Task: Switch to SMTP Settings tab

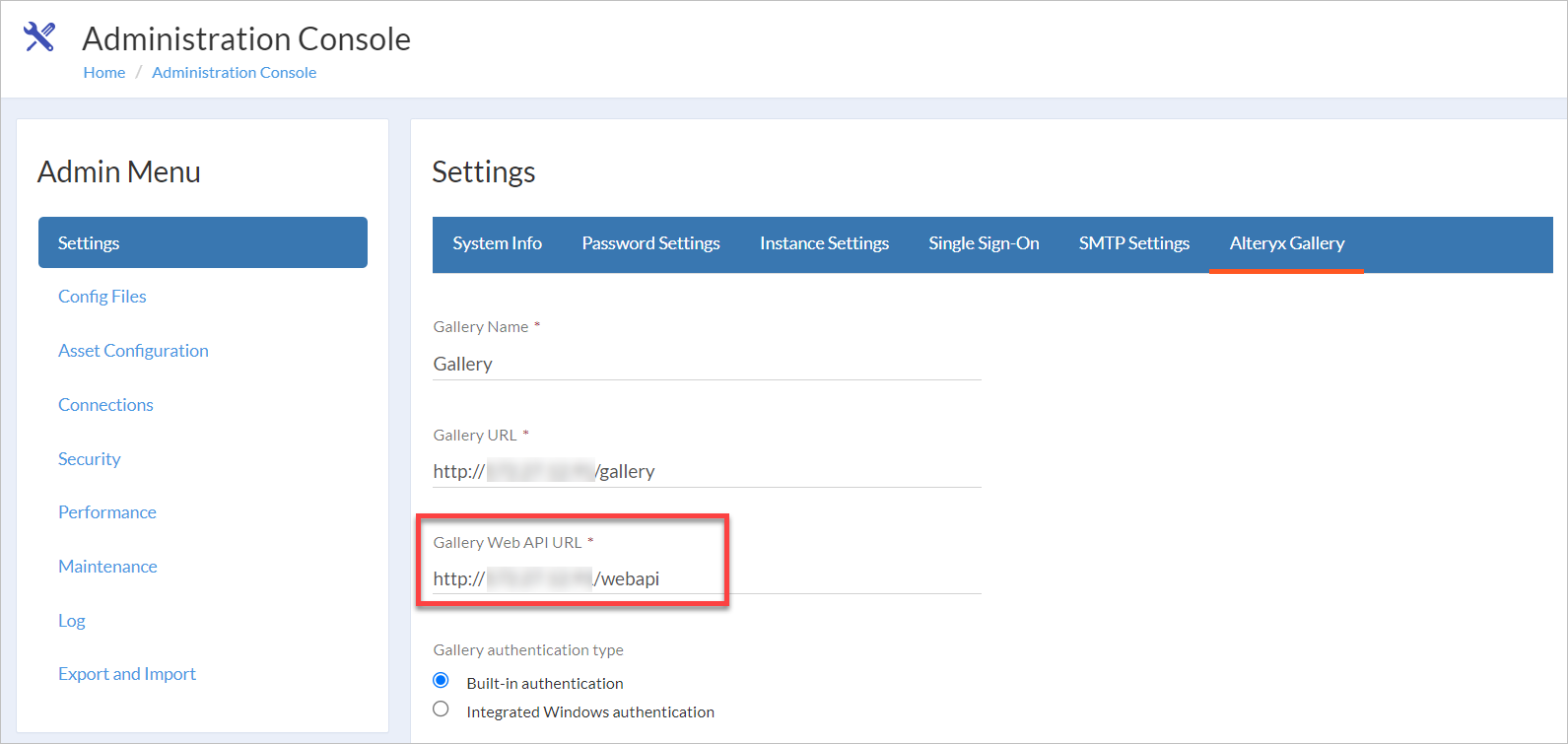Action: pyautogui.click(x=1134, y=243)
